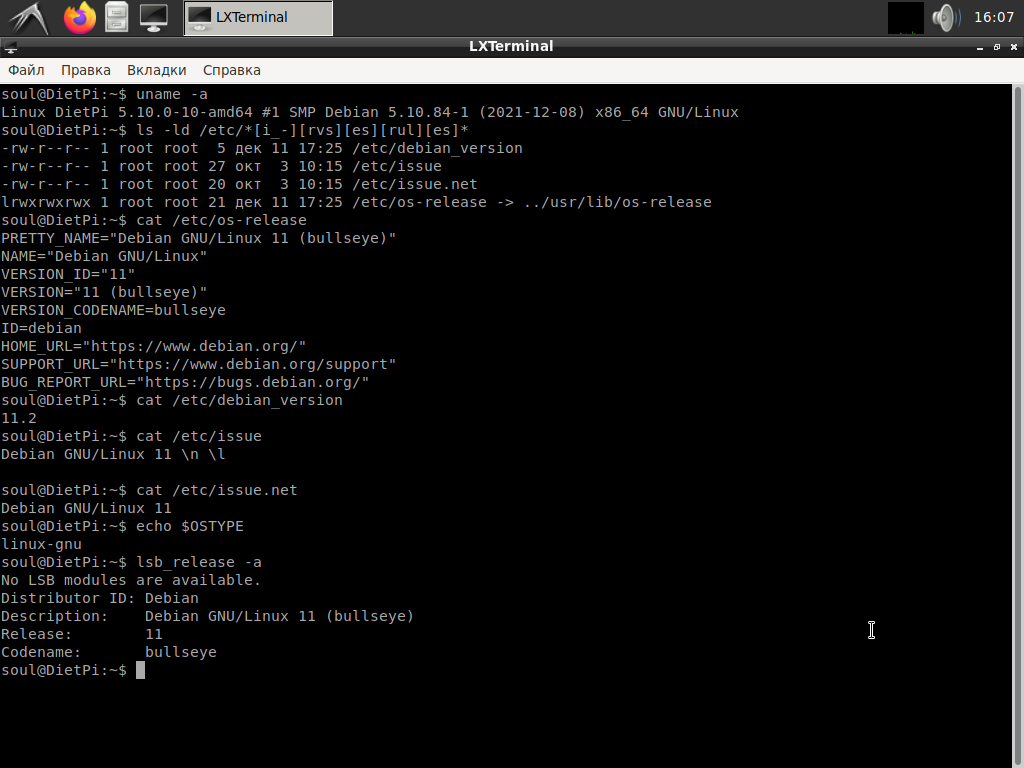The width and height of the screenshot is (1024, 768).
Task: Click the HOME_URL debian.org line
Action: pyautogui.click(x=153, y=346)
